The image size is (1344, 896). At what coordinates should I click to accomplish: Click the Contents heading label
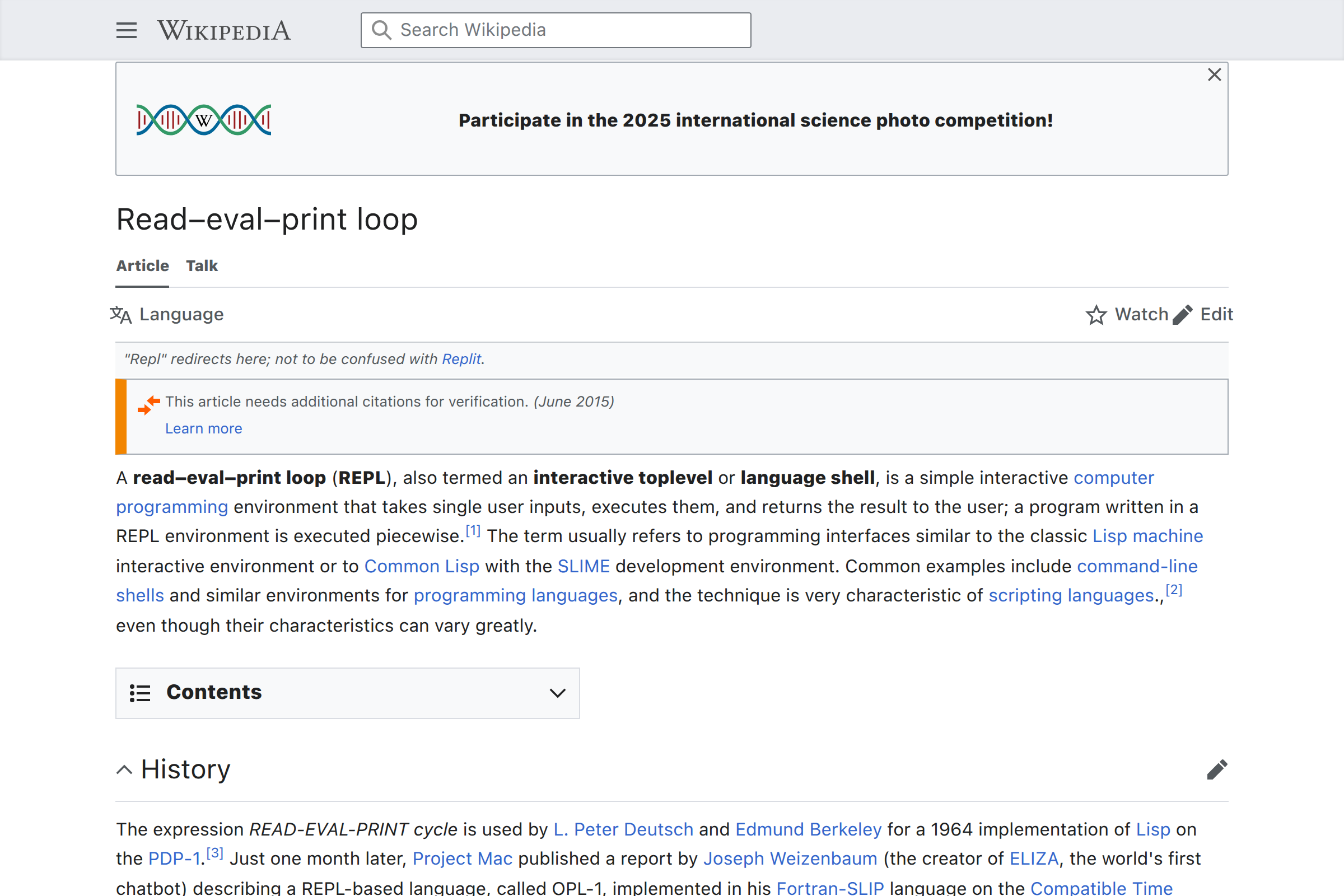coord(214,692)
